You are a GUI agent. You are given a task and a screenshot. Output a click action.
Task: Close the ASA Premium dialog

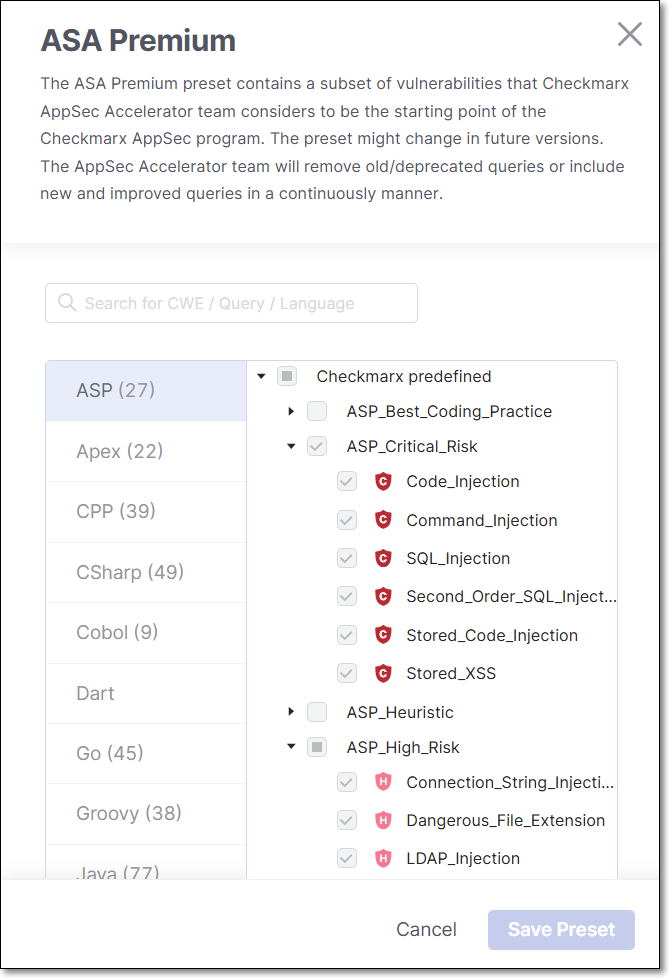630,35
